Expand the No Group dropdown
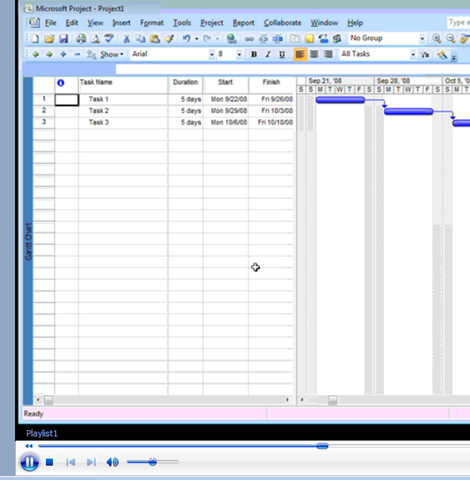The image size is (470, 480). [x=422, y=39]
